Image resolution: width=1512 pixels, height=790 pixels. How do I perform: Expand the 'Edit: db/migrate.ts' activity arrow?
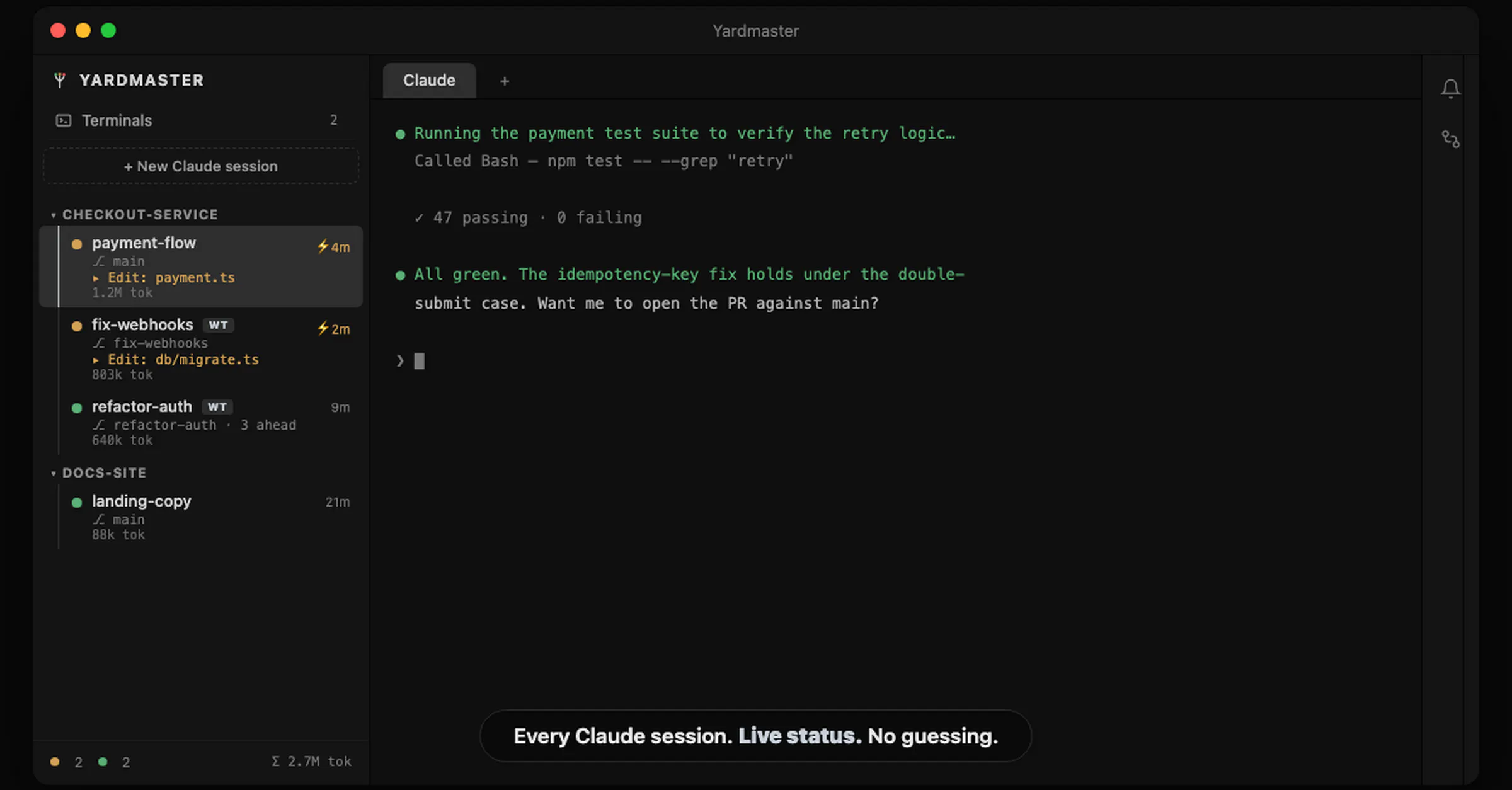tap(96, 360)
